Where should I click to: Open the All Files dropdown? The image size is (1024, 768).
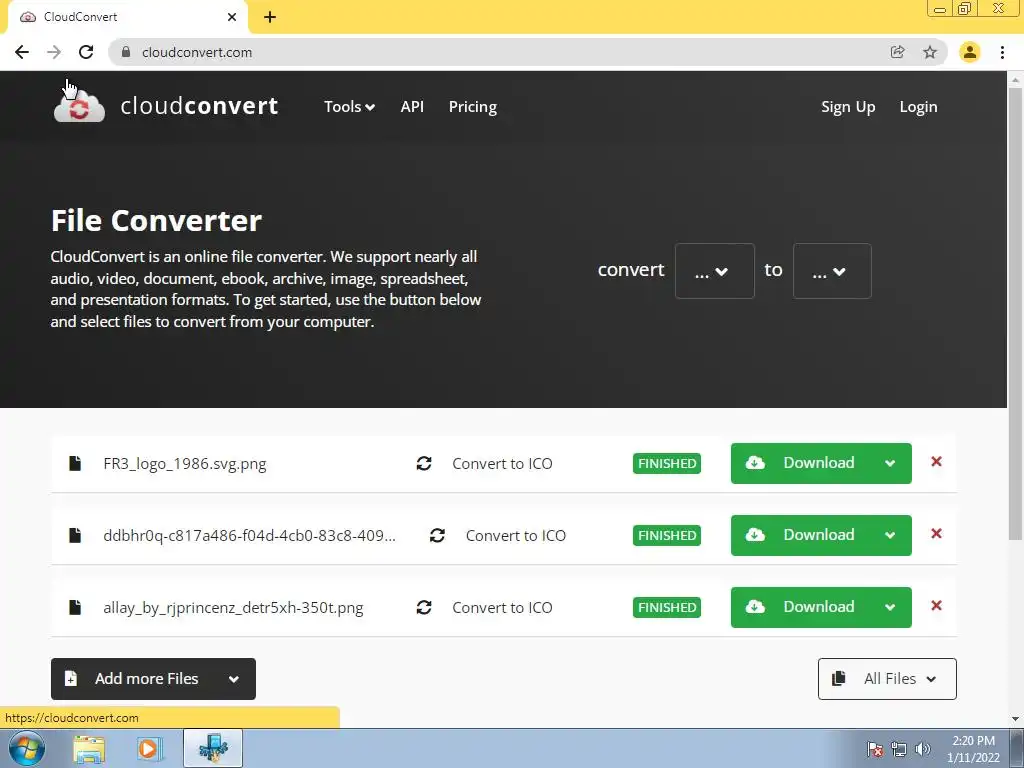click(x=887, y=679)
